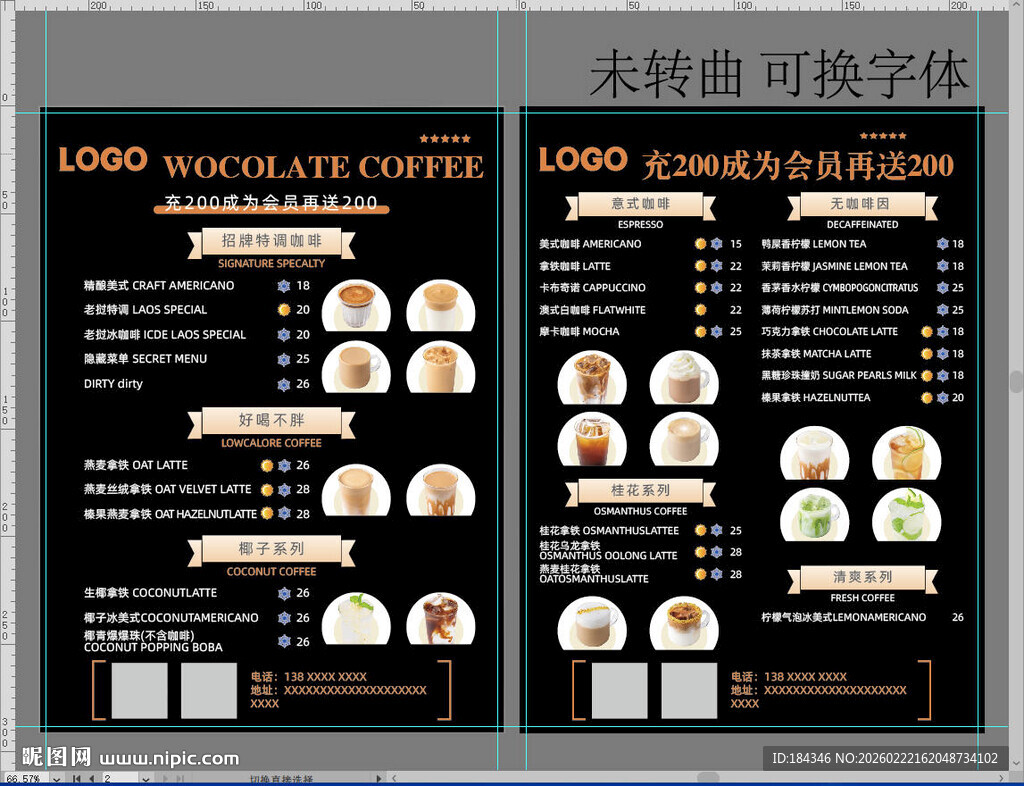Select 燕麦拿铁 OAT LATTE item

135,465
